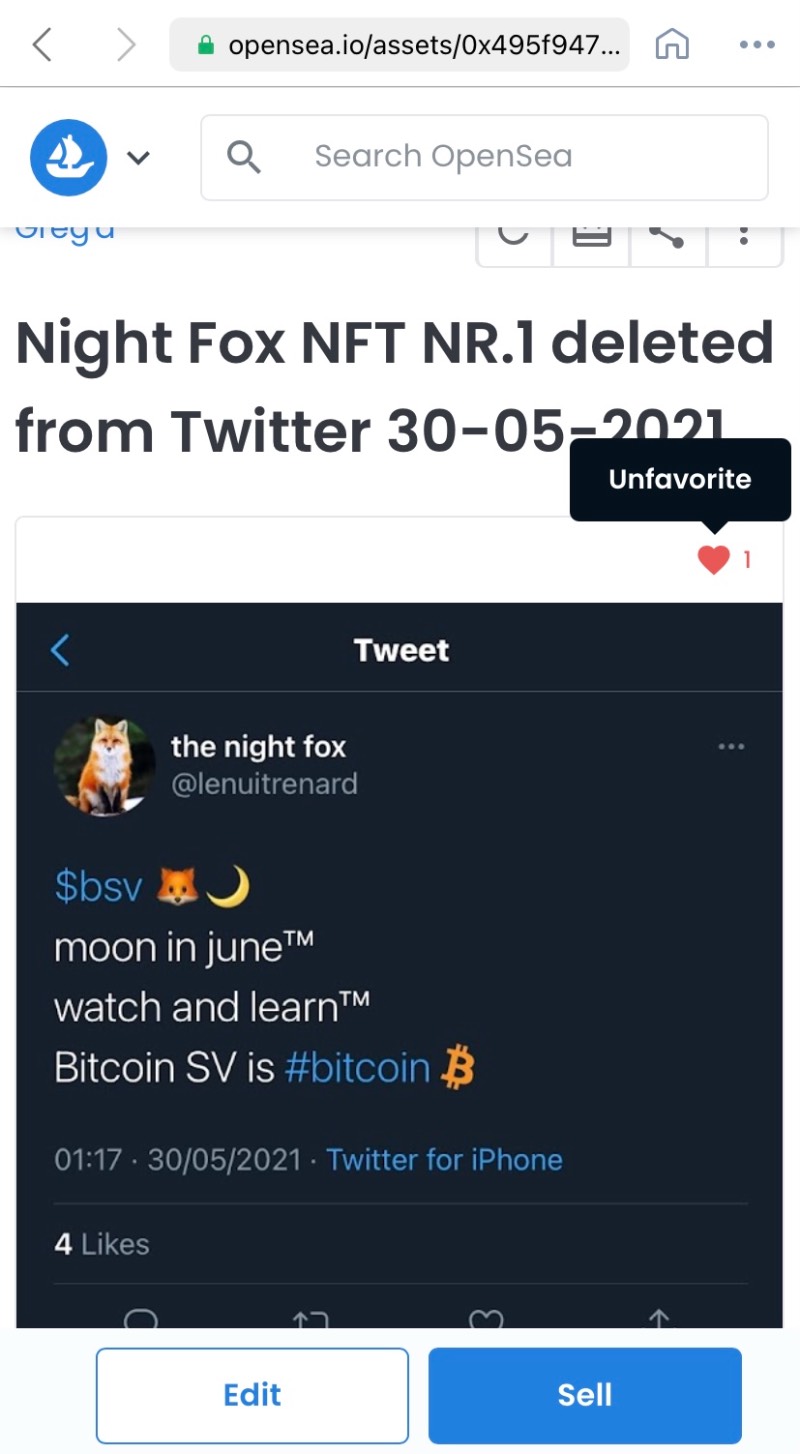Expand the dropdown arrow beside OpenSea logo
Image resolution: width=800 pixels, height=1454 pixels.
pos(138,157)
